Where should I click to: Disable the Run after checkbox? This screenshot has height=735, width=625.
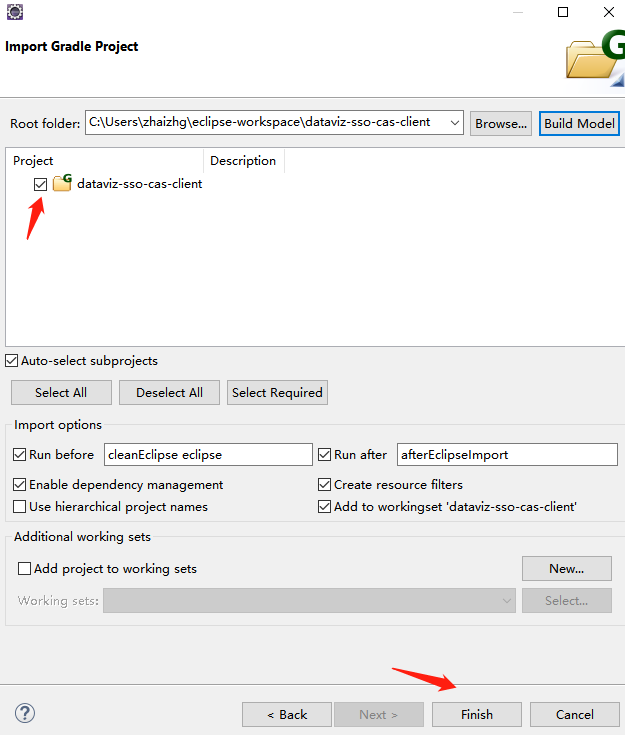tap(324, 454)
